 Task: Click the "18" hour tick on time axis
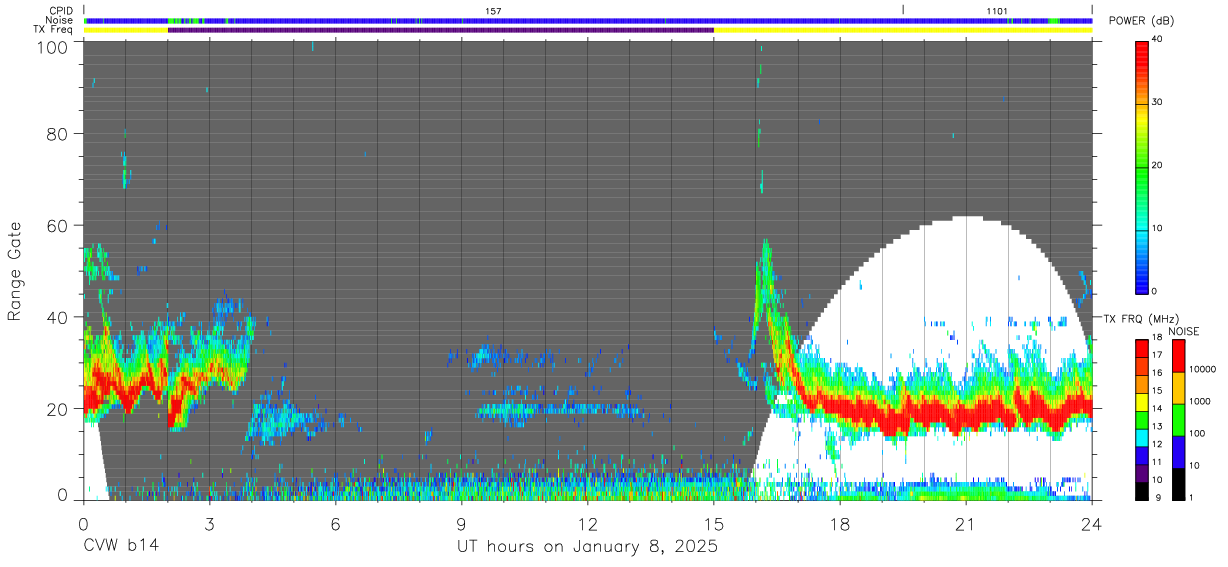point(839,523)
